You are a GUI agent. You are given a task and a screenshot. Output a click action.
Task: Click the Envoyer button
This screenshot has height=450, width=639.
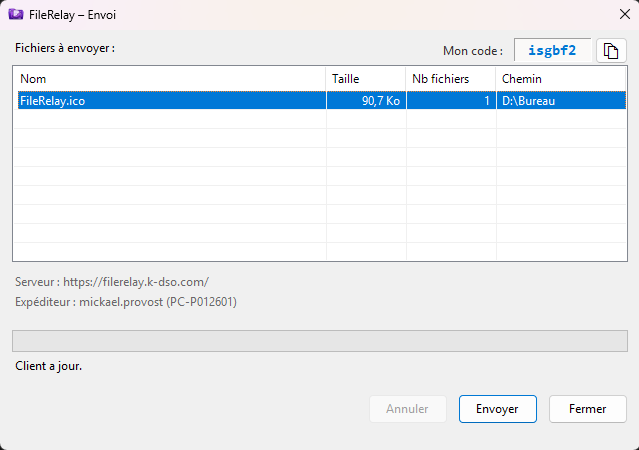coord(498,409)
